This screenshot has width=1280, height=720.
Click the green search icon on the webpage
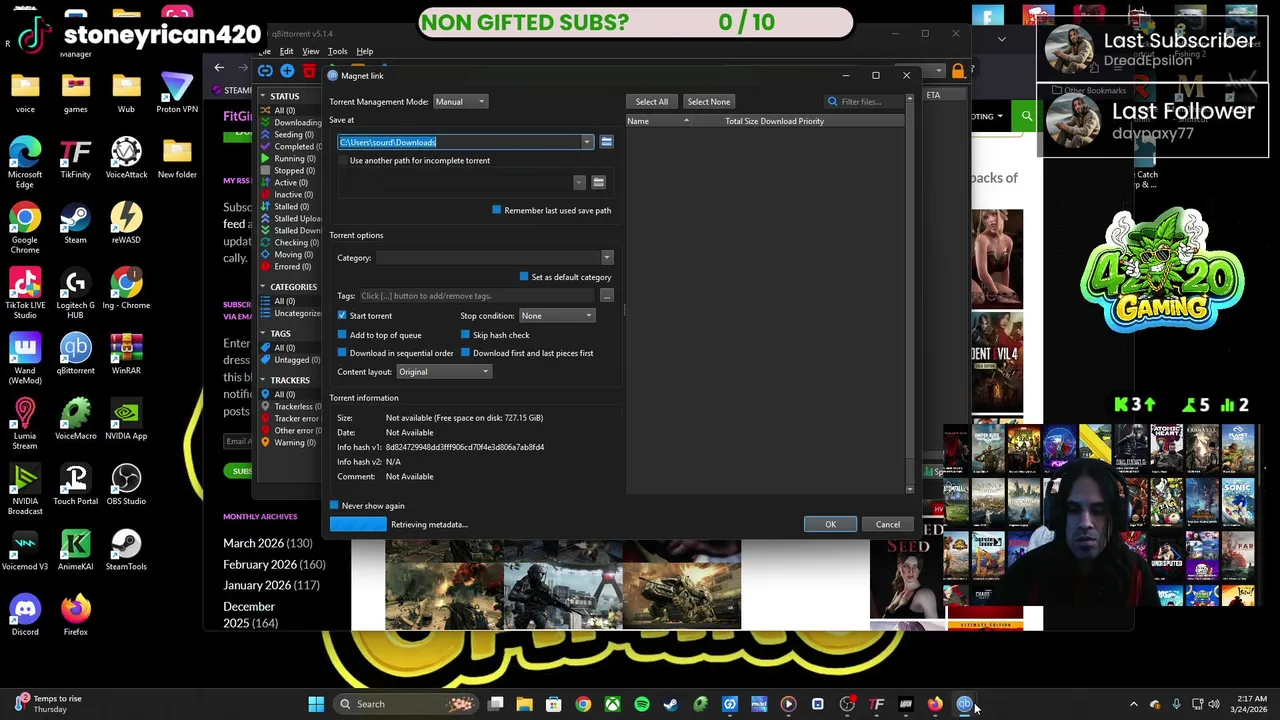click(1026, 117)
